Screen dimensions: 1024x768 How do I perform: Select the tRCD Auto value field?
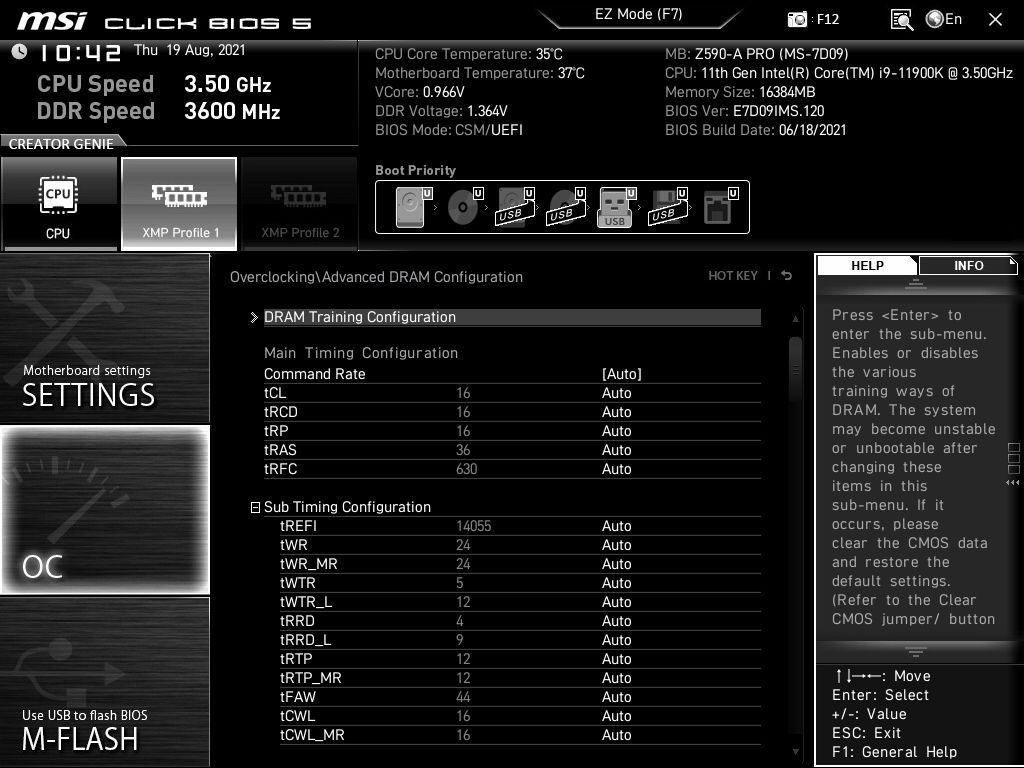(x=616, y=412)
